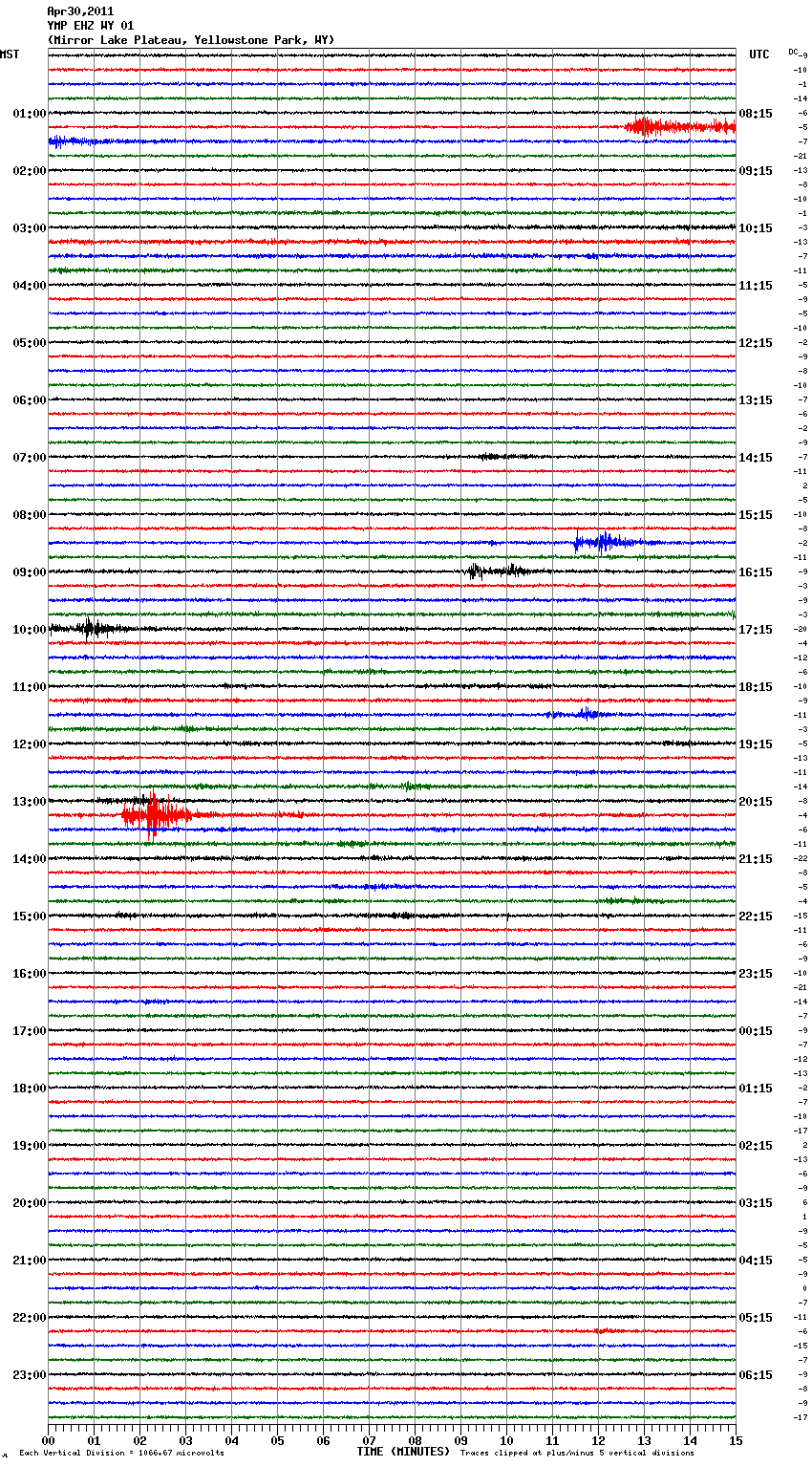This screenshot has height=1466, width=812.
Task: Click the 13 minute axis tick label
Action: point(645,1440)
